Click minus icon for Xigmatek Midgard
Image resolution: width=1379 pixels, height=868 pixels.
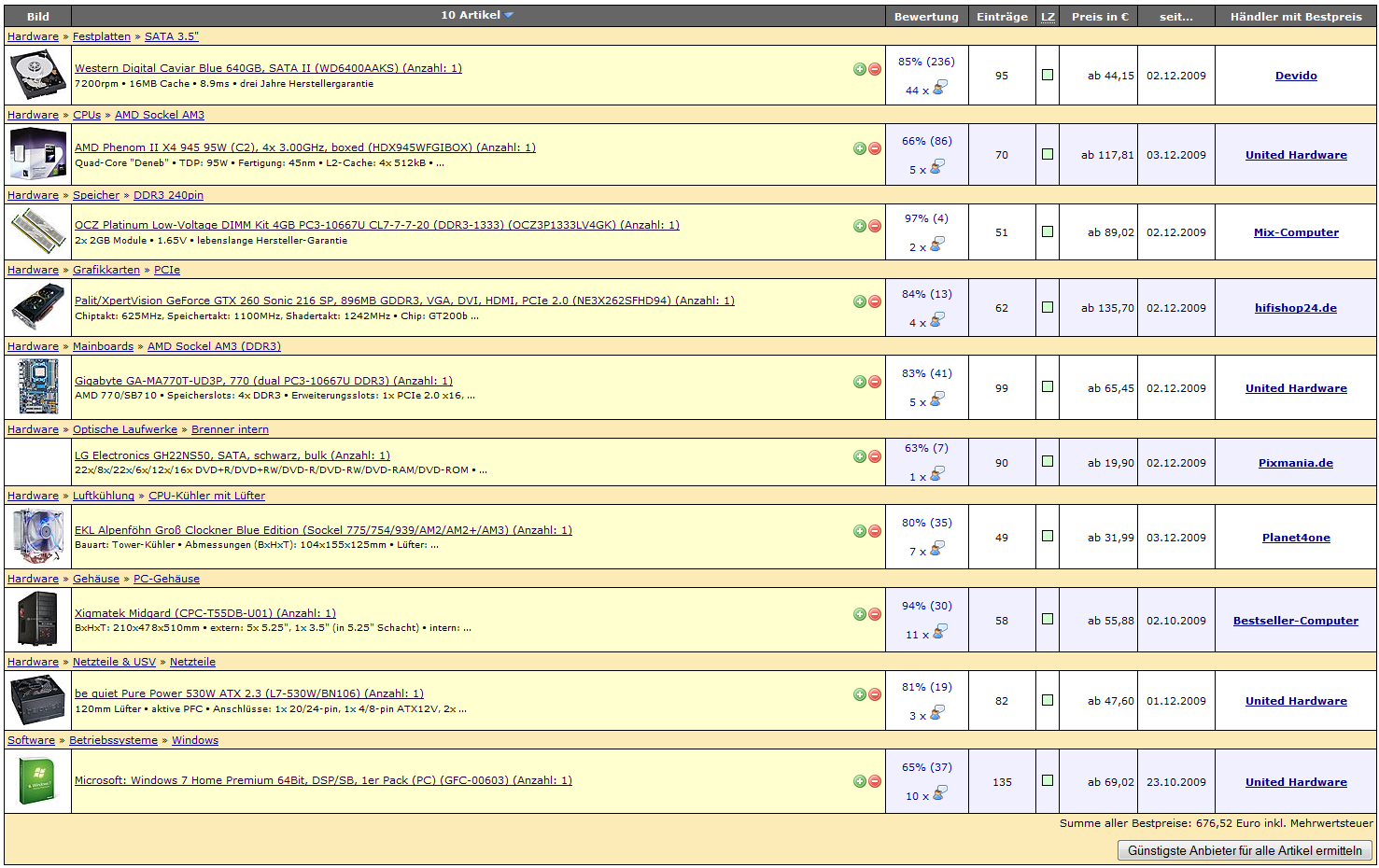875,614
